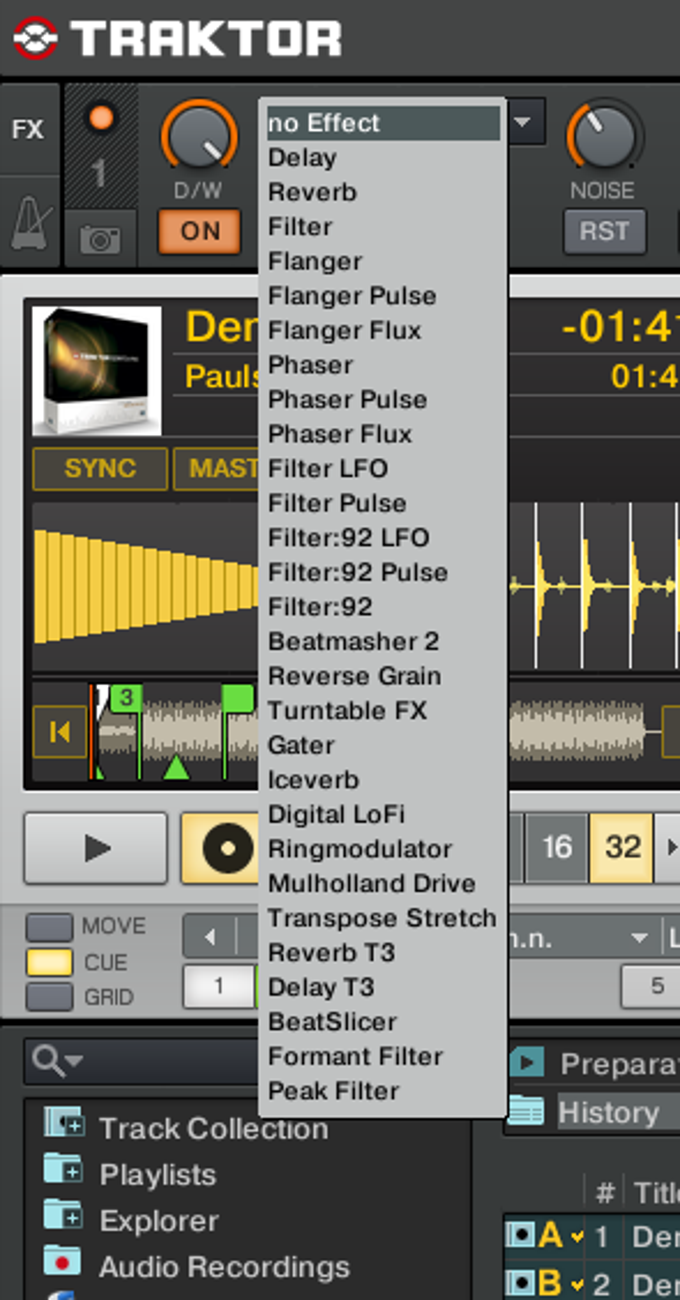The height and width of the screenshot is (1300, 680).
Task: Set loop size to 32
Action: coord(622,849)
